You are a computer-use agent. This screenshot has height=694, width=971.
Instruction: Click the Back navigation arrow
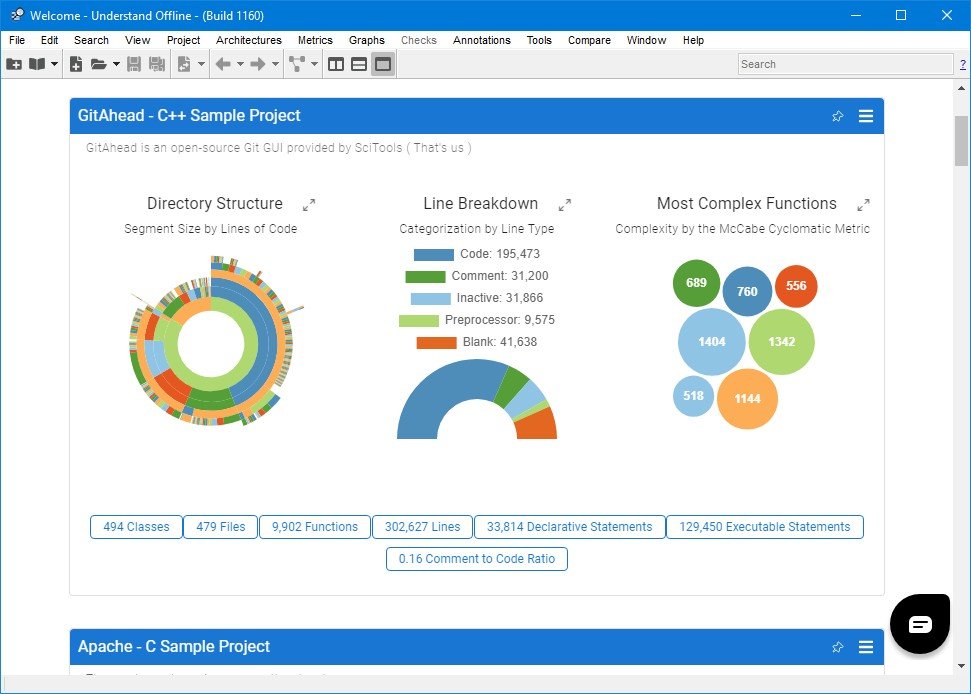(223, 64)
